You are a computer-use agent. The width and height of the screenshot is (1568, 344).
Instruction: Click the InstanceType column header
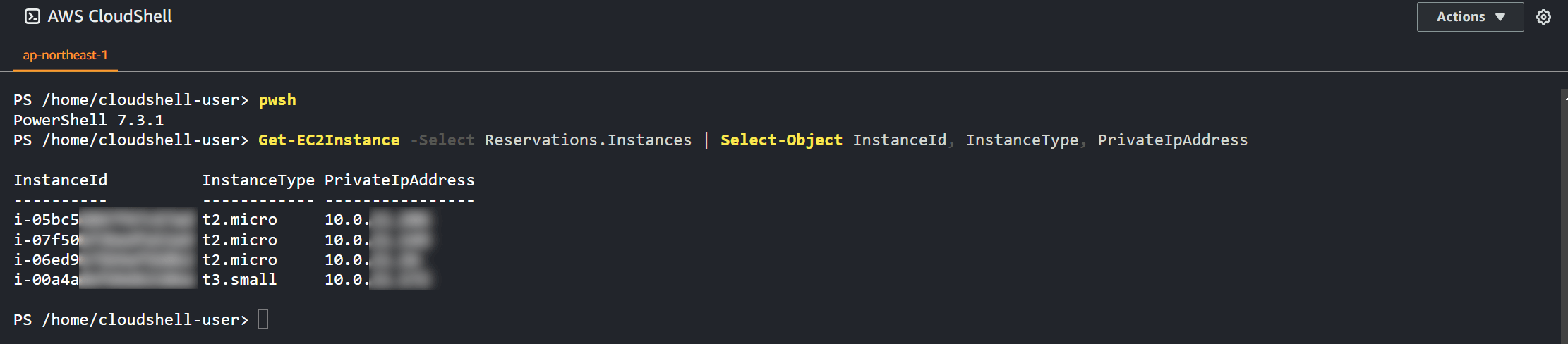click(x=258, y=180)
